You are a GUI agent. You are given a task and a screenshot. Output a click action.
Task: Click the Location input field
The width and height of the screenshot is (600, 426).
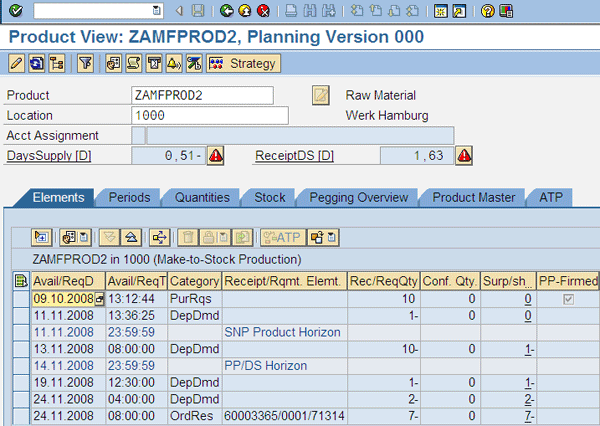pos(200,115)
